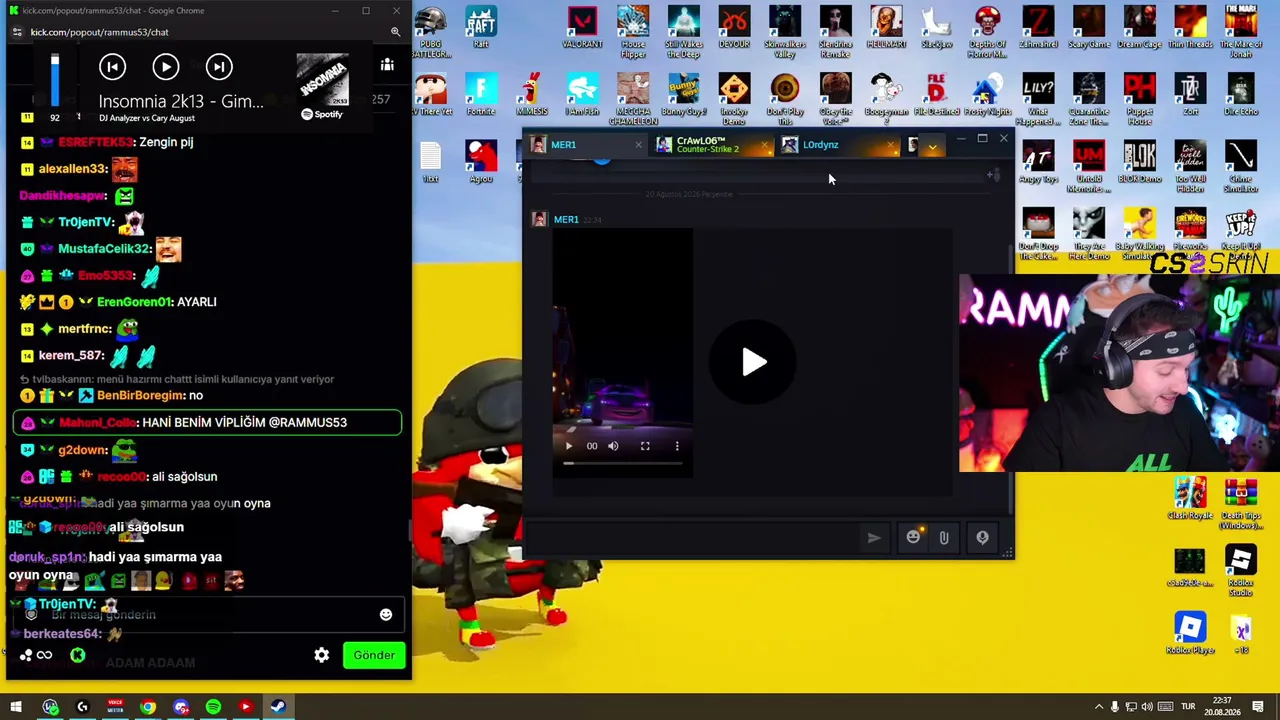The width and height of the screenshot is (1280, 720).
Task: Zoom in the Chrome address bar
Action: tap(395, 32)
